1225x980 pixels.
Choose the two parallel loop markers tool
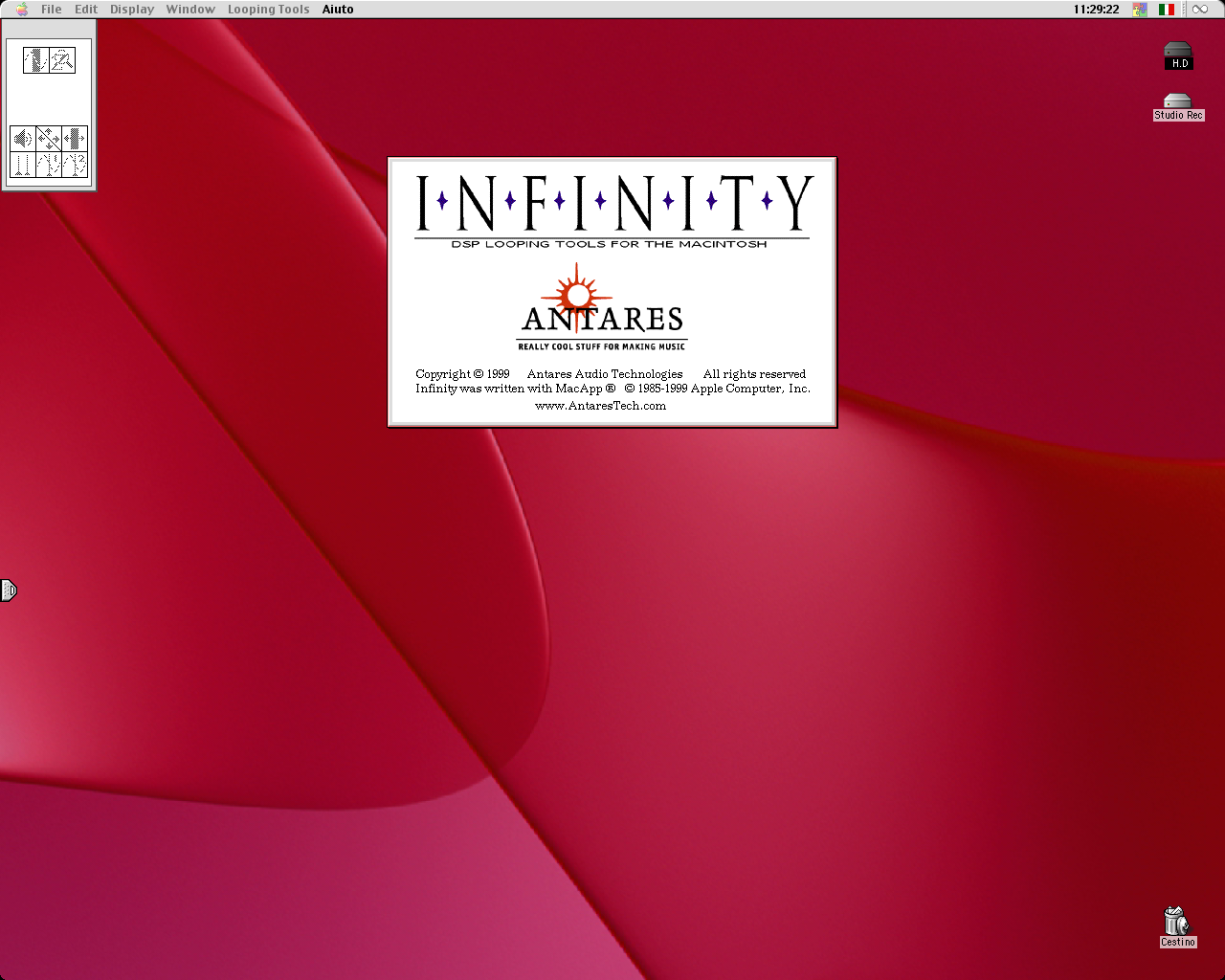click(23, 165)
